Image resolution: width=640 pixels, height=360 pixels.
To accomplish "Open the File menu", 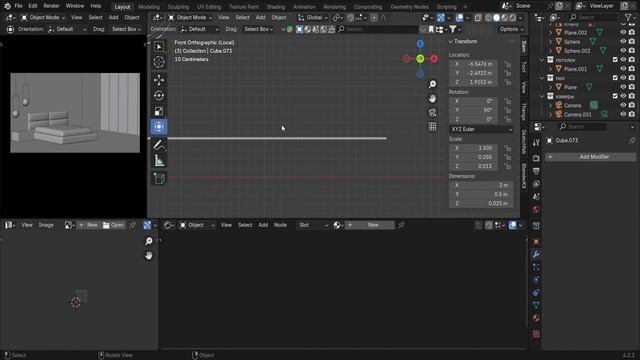I will click(18, 6).
